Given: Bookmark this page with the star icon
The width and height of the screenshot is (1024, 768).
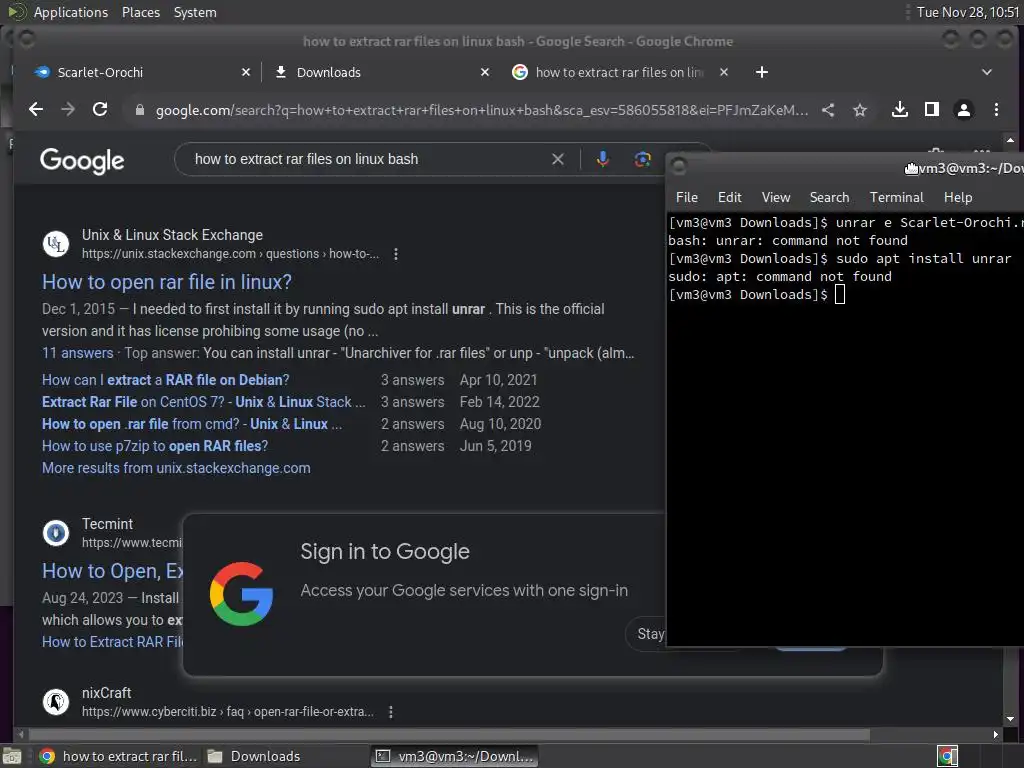Looking at the screenshot, I should point(860,110).
